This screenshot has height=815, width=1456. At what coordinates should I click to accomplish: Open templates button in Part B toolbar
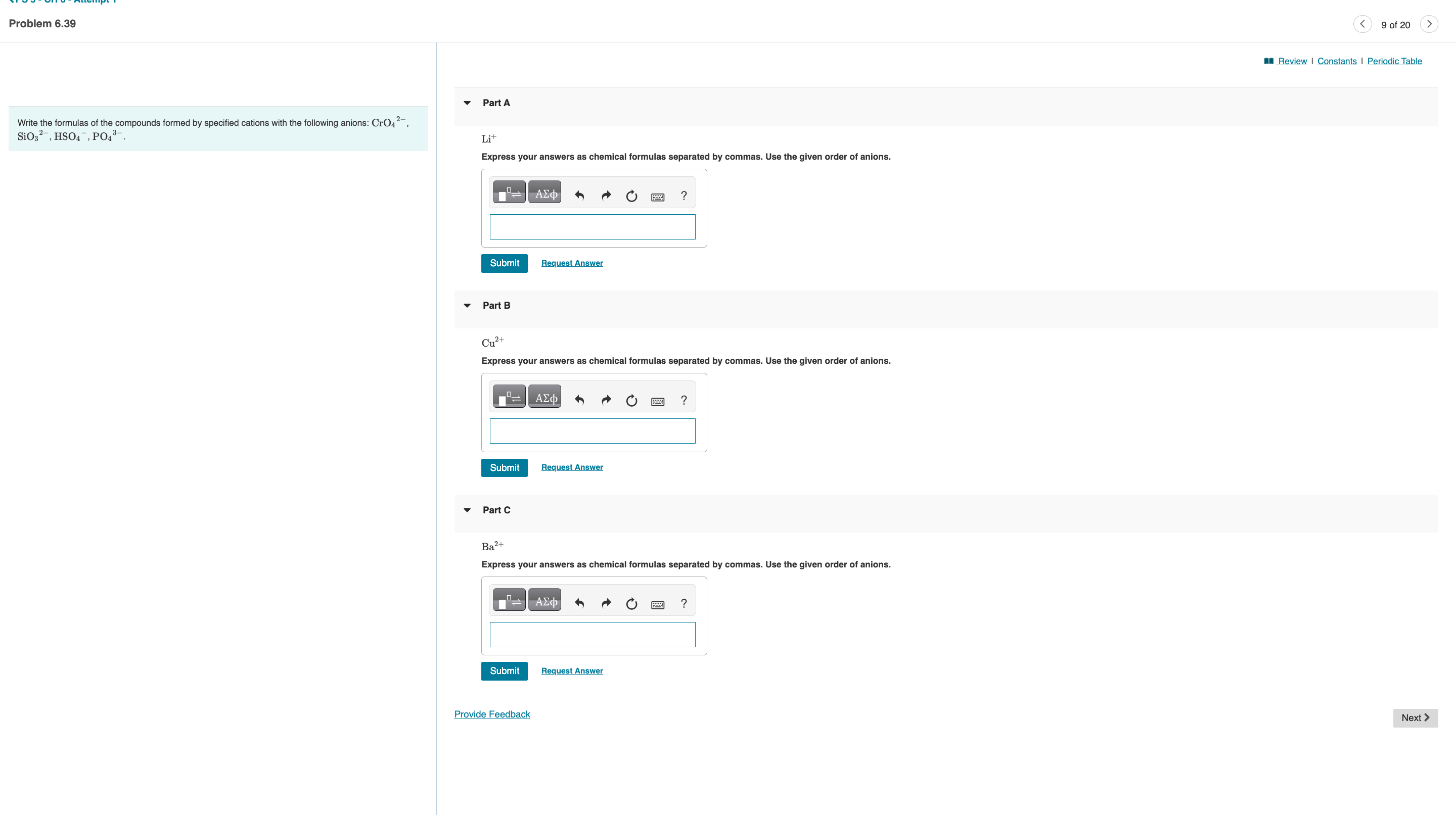509,397
